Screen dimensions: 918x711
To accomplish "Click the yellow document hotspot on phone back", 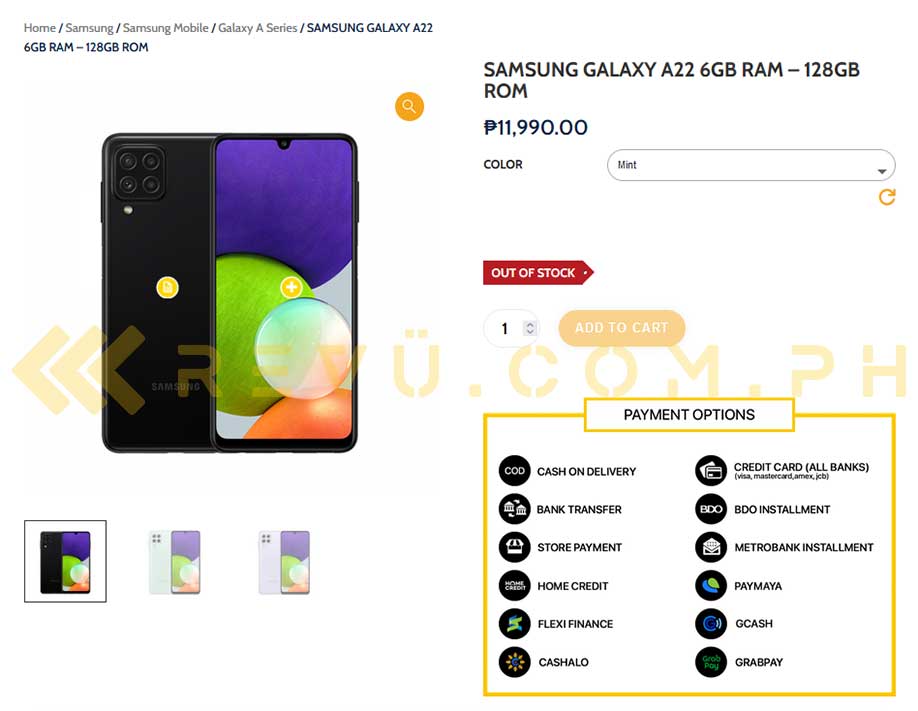I will pos(167,288).
